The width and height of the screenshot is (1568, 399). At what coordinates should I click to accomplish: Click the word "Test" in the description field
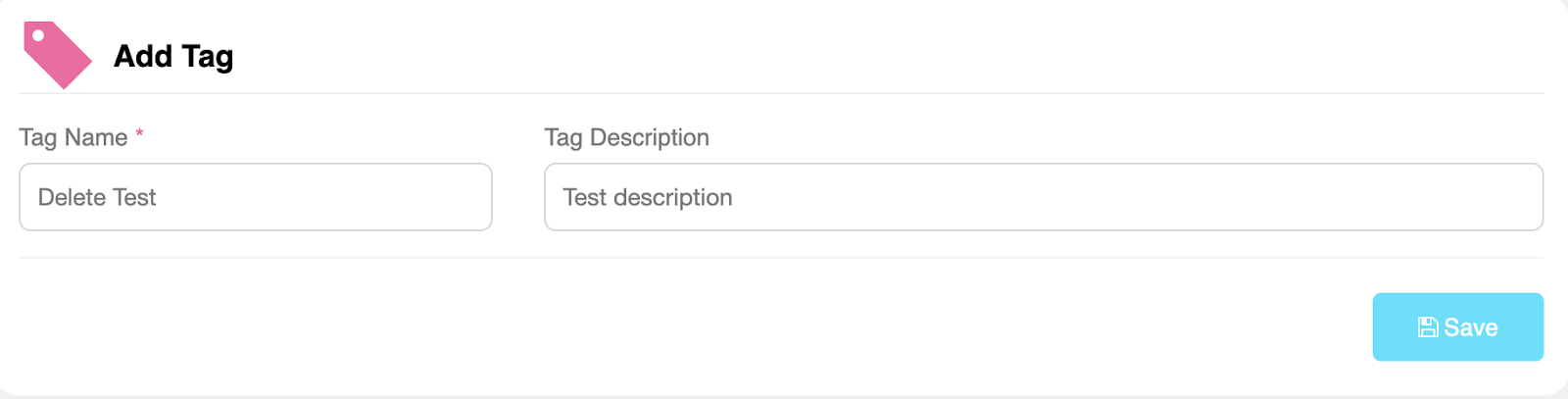pos(585,197)
